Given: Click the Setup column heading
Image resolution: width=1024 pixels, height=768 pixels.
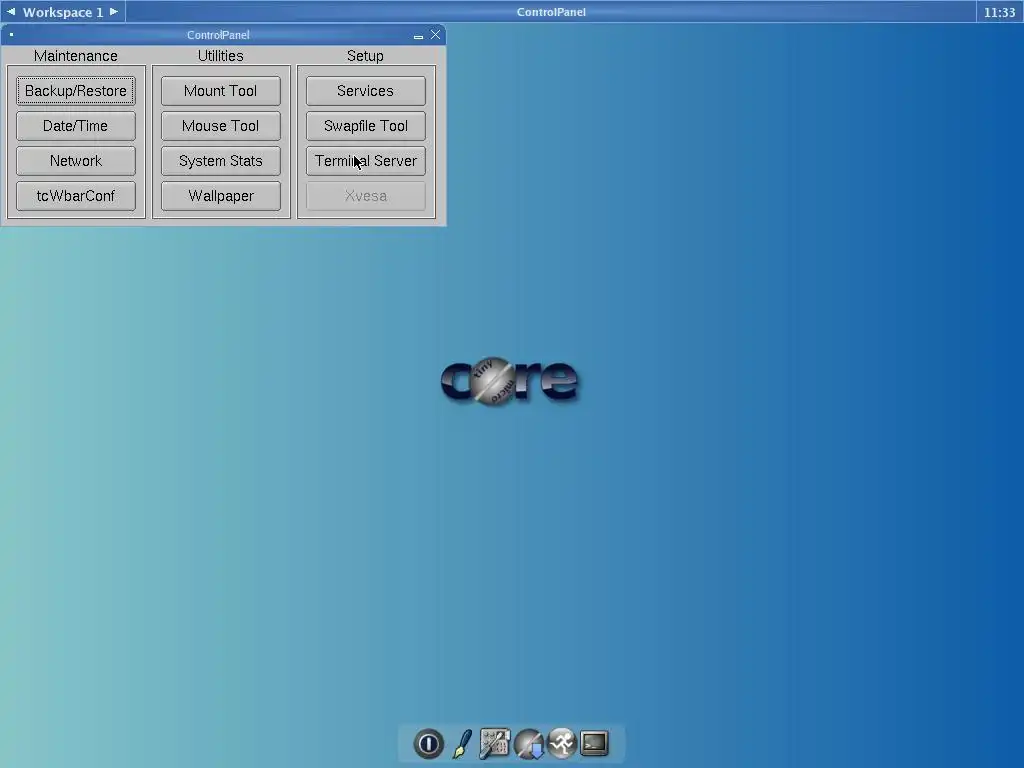Looking at the screenshot, I should tap(365, 56).
